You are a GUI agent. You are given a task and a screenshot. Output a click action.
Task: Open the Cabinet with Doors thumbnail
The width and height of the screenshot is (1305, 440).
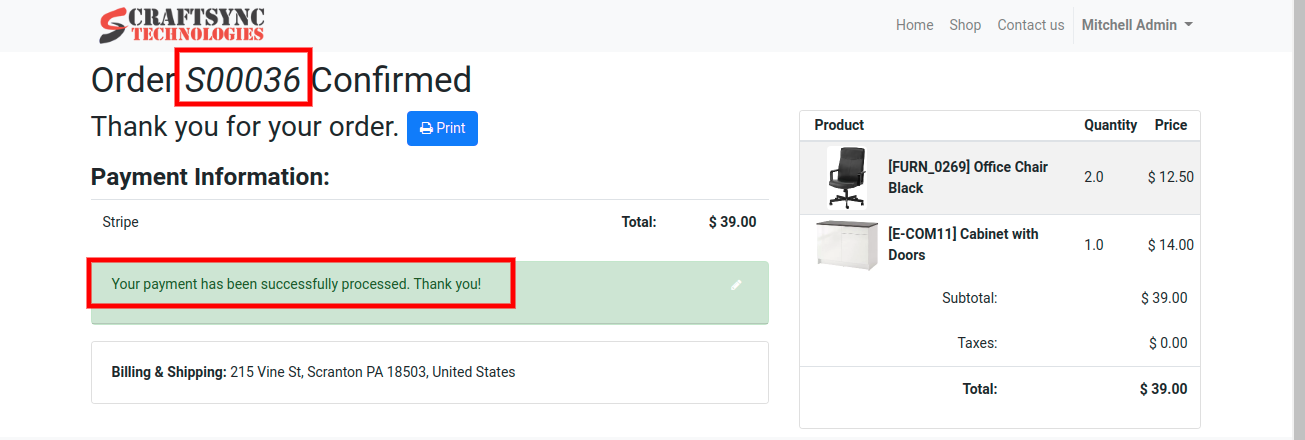coord(846,244)
